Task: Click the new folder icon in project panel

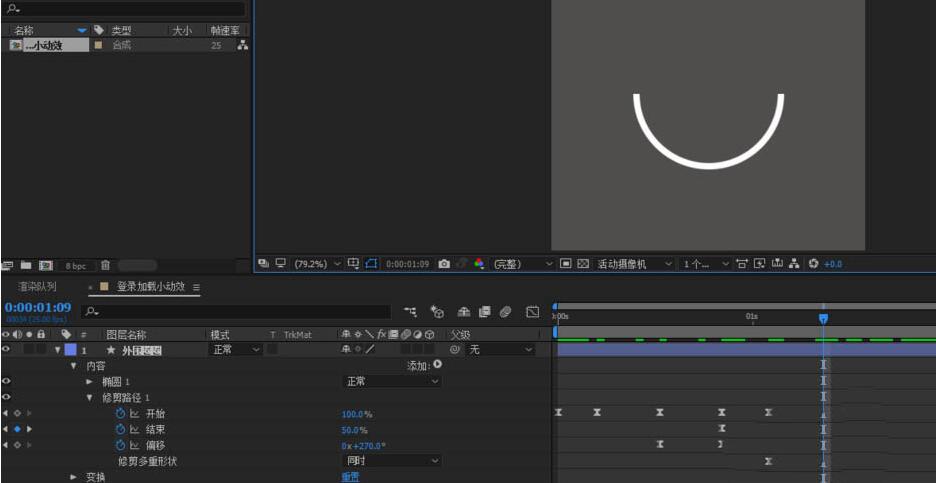Action: coord(27,265)
